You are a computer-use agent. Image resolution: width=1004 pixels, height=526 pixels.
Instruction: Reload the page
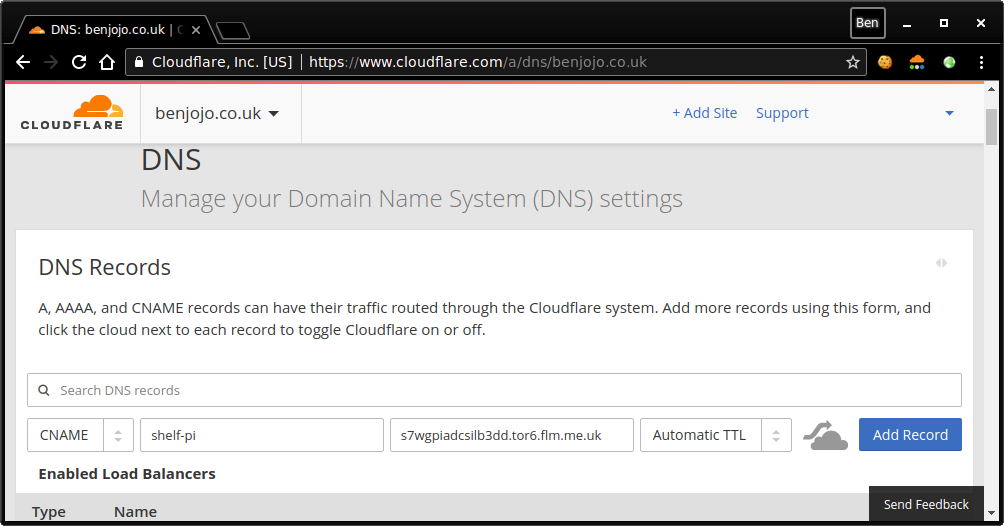pyautogui.click(x=79, y=62)
